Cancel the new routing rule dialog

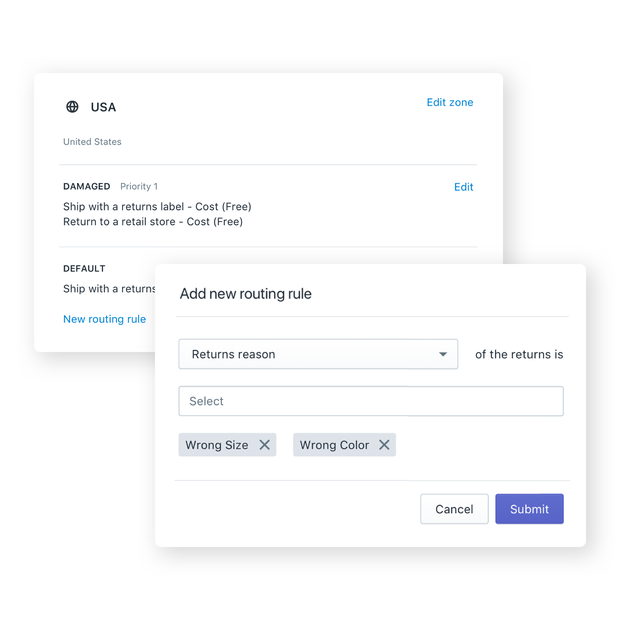[x=454, y=509]
